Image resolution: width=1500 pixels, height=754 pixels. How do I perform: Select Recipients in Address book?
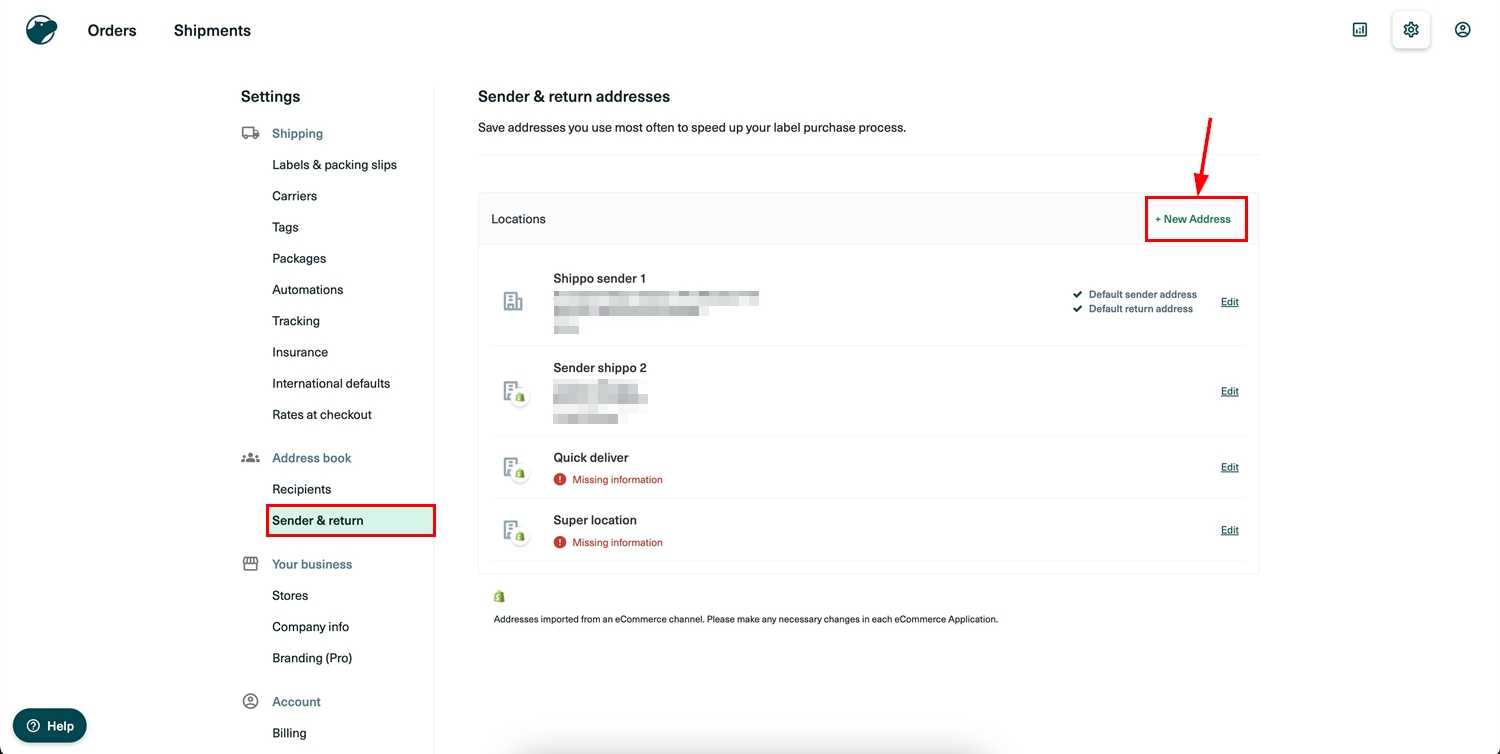(x=301, y=489)
